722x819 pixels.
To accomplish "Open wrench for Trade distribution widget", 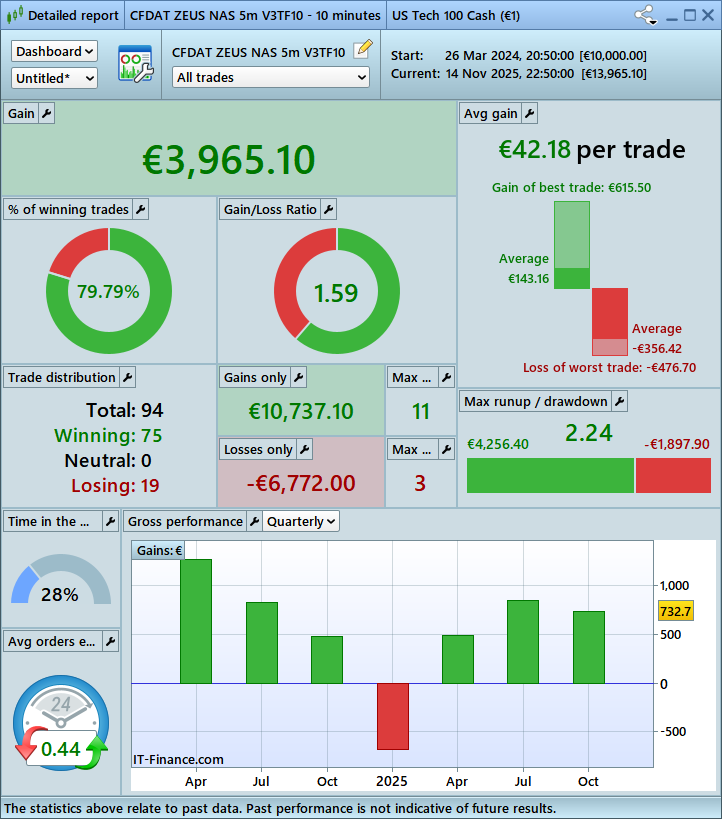I will [x=127, y=377].
